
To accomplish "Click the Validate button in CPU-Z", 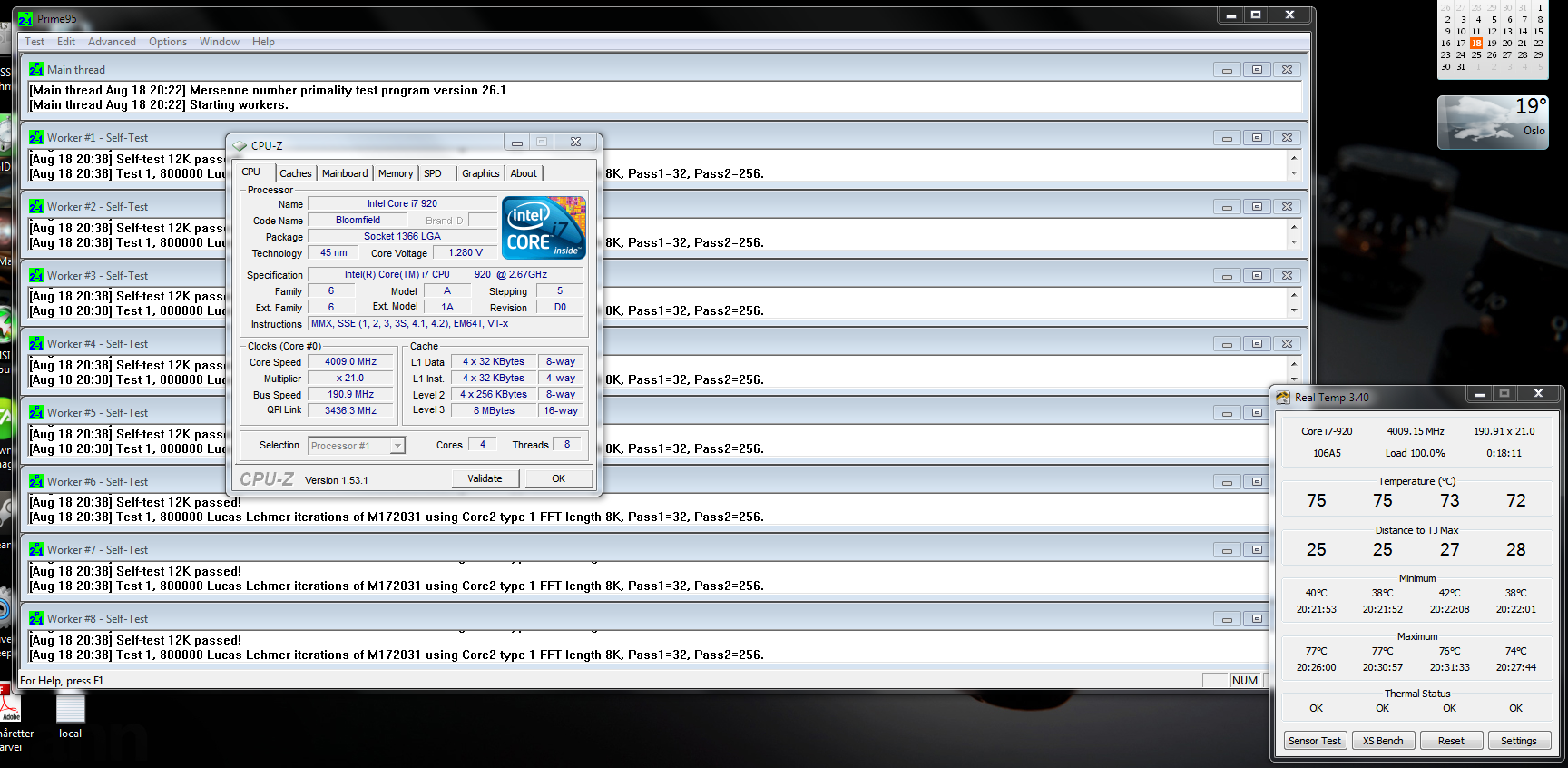I will coord(485,478).
